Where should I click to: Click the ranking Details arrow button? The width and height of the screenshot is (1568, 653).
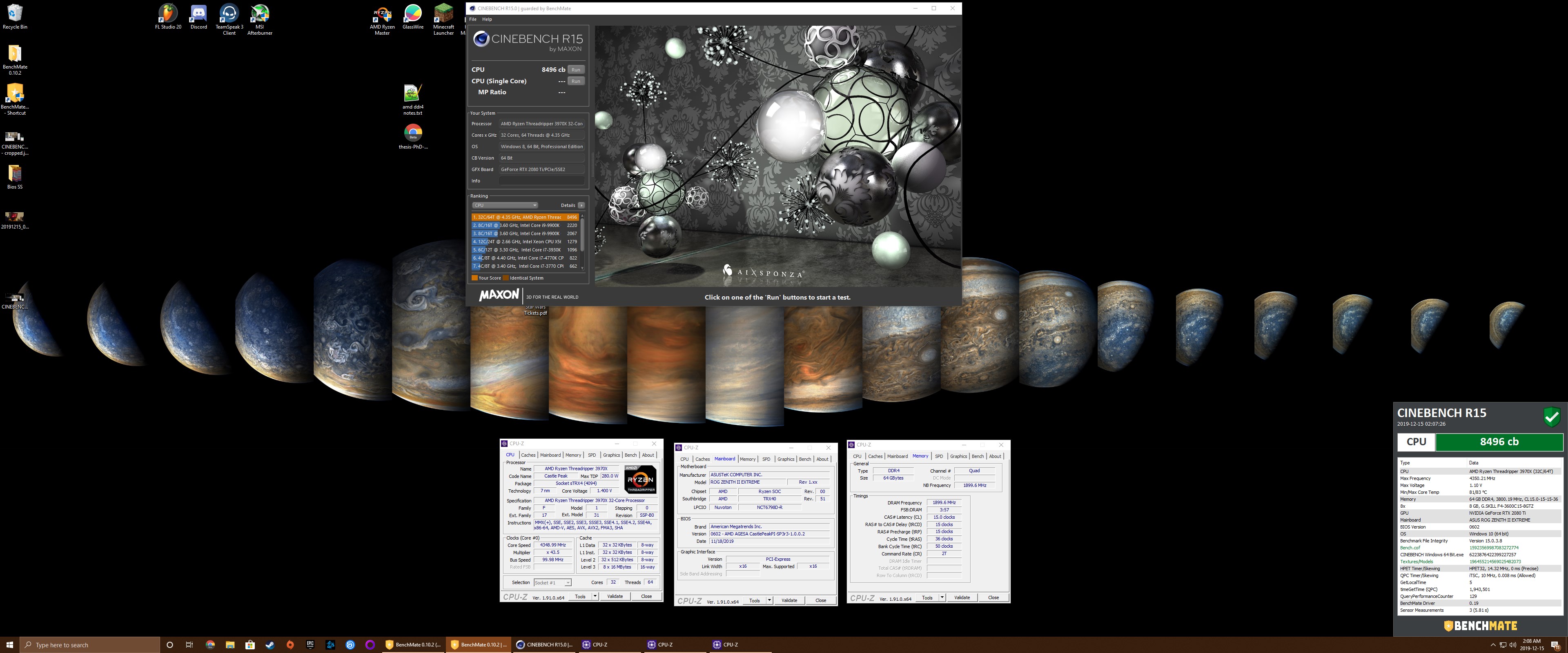pos(581,205)
